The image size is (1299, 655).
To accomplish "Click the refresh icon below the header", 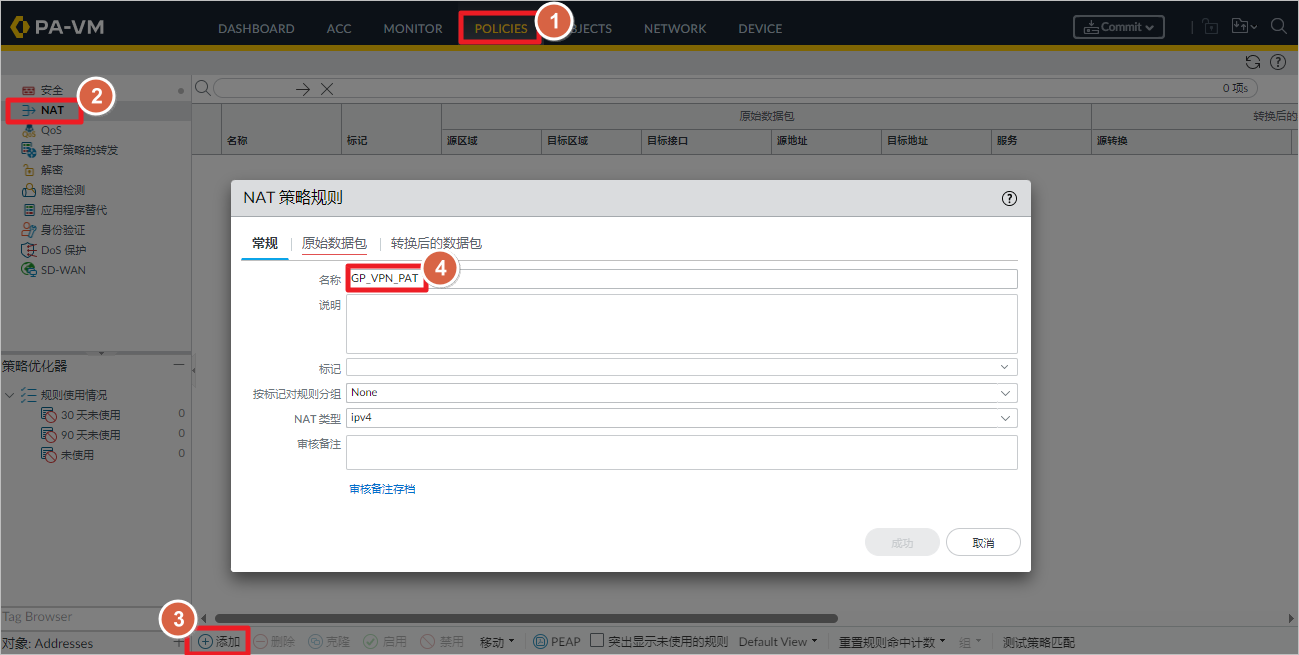I will (x=1253, y=62).
